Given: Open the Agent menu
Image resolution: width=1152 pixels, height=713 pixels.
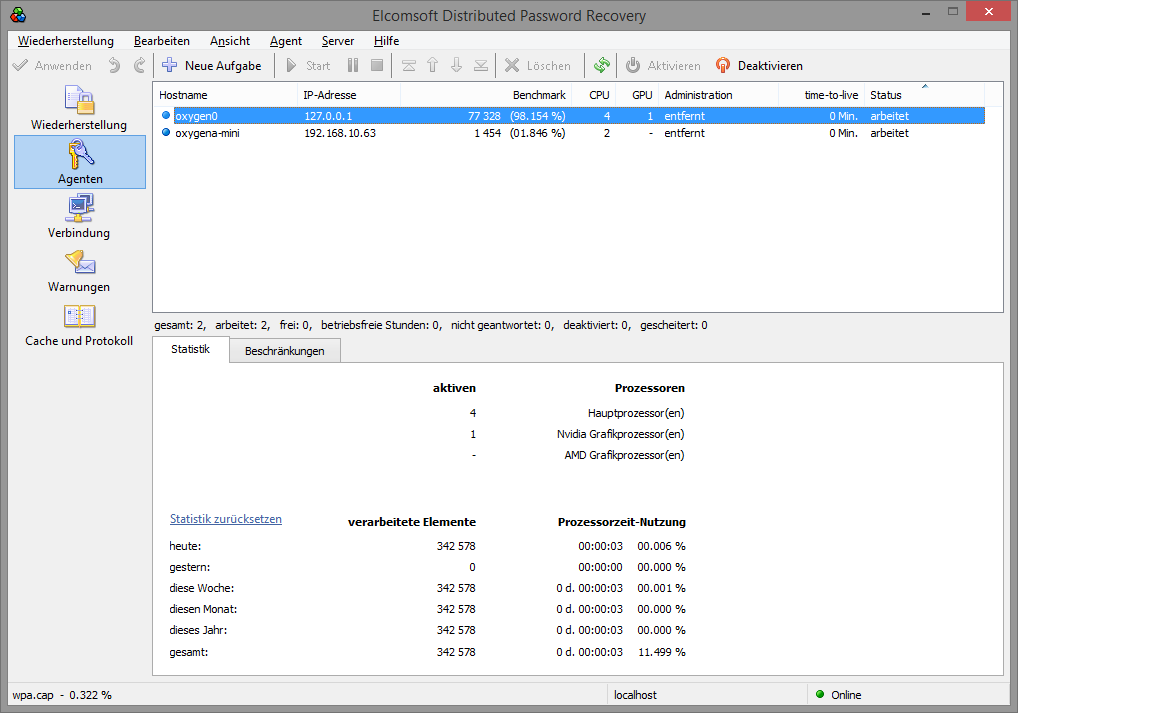Looking at the screenshot, I should pyautogui.click(x=286, y=41).
